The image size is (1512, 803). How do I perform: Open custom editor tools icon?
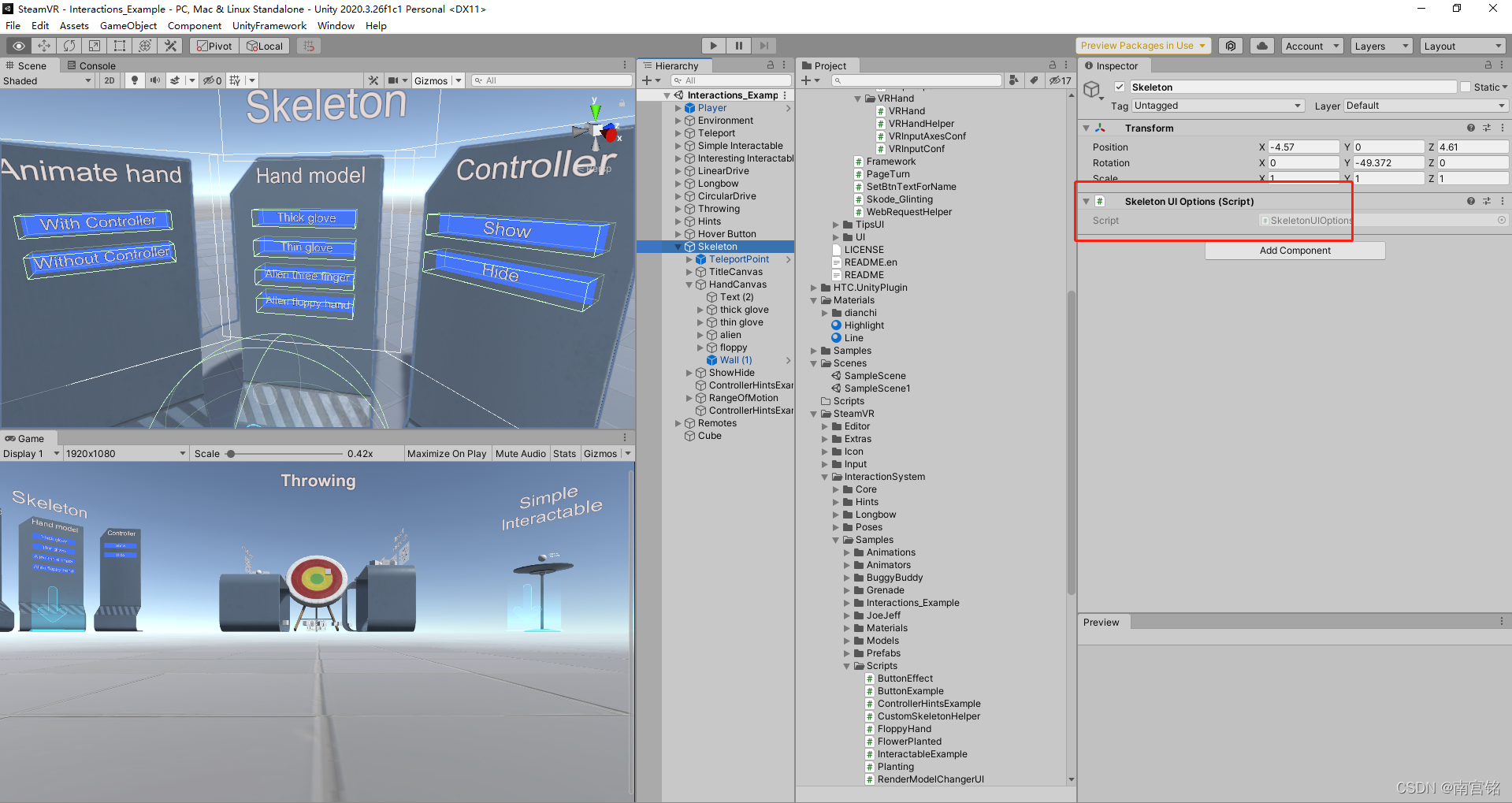point(170,46)
